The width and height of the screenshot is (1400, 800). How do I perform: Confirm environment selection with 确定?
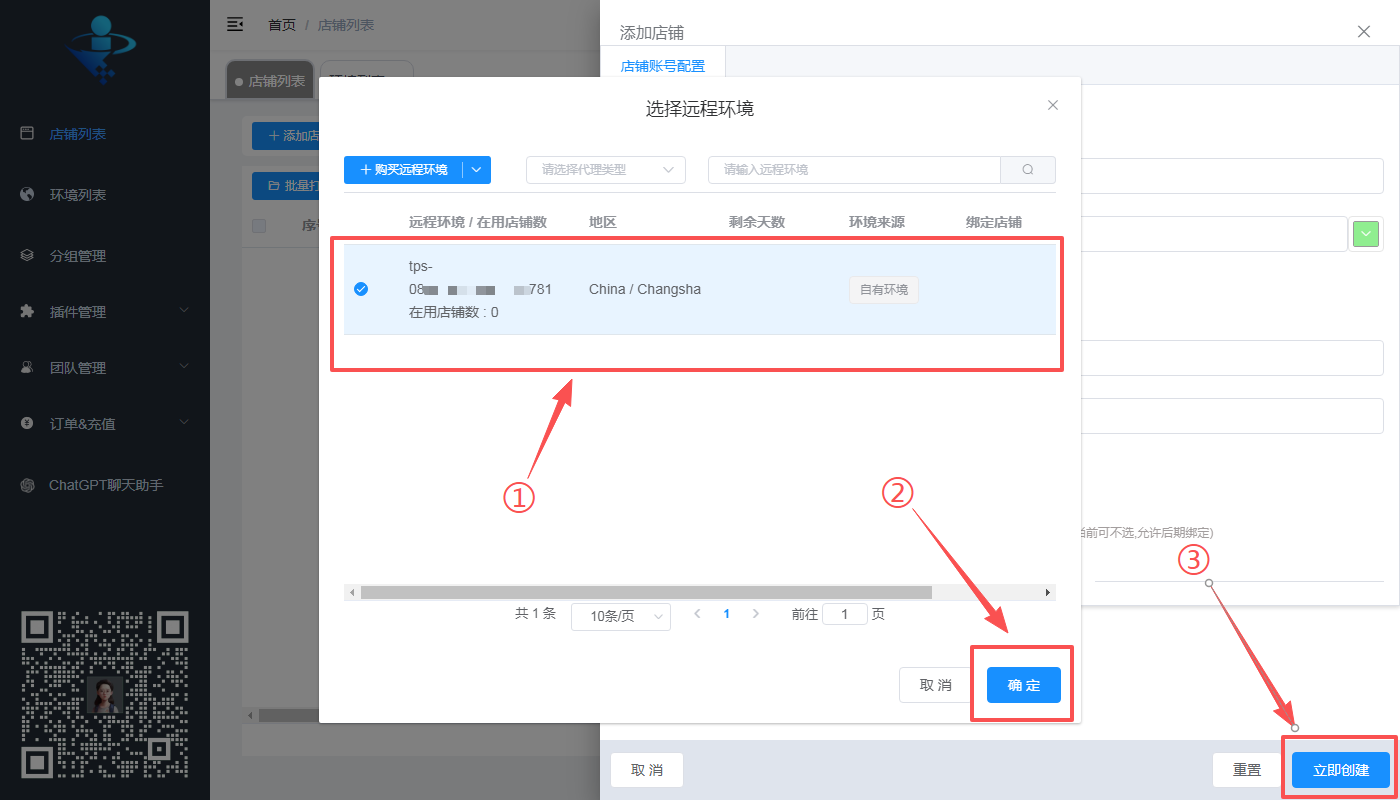(x=1023, y=684)
